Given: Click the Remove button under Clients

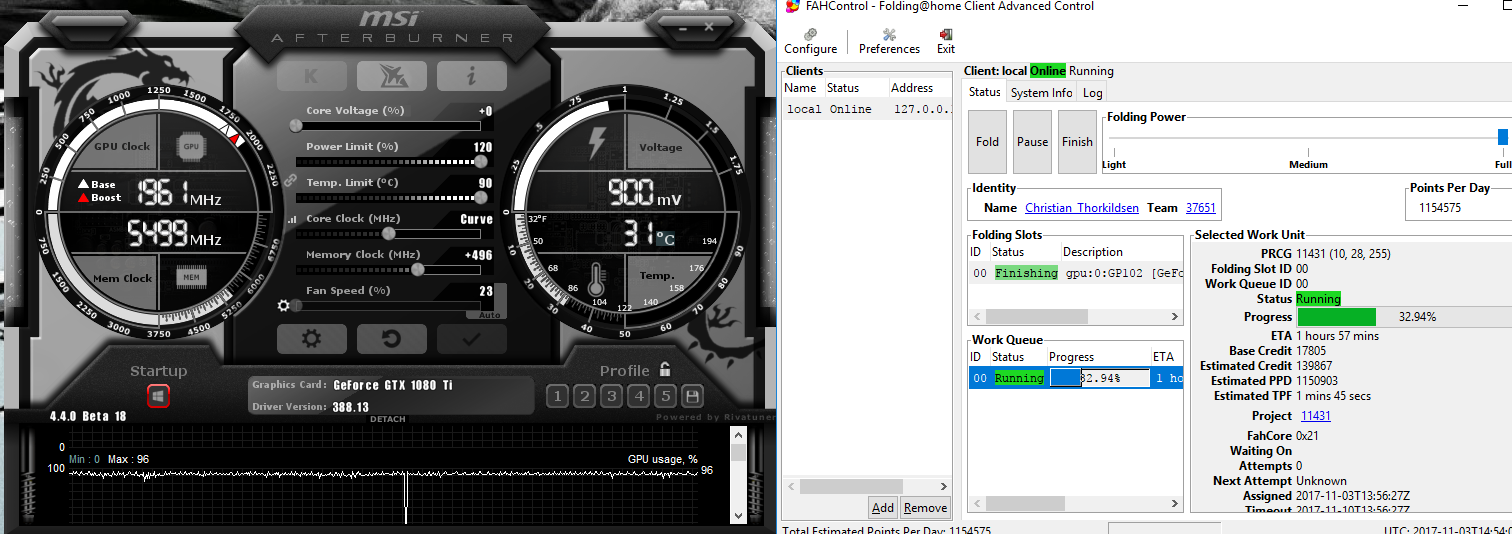Looking at the screenshot, I should tap(926, 507).
